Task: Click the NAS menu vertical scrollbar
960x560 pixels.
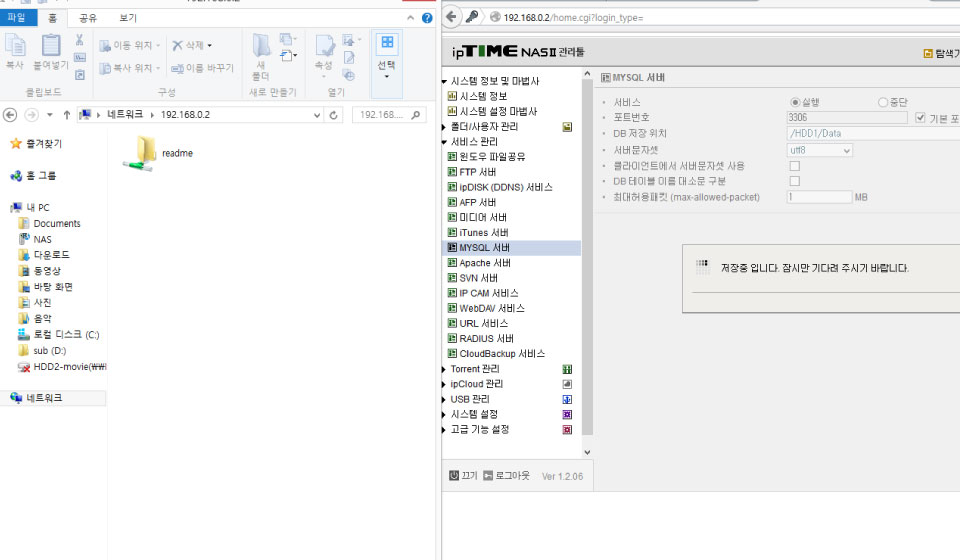Action: pyautogui.click(x=587, y=256)
